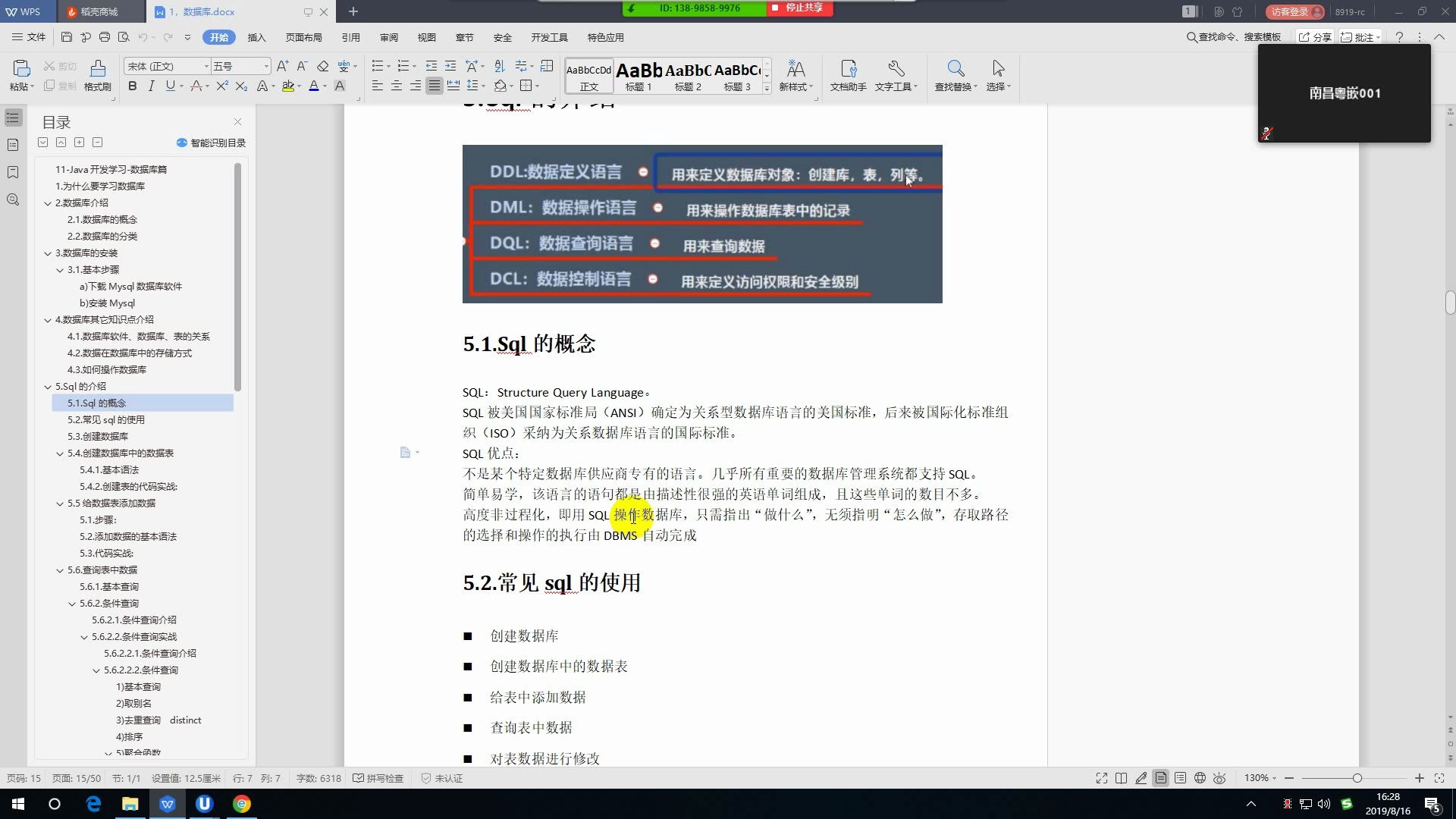Viewport: 1456px width, 819px height.
Task: Collapse the 2.数据库介绍 outline node
Action: [x=48, y=202]
